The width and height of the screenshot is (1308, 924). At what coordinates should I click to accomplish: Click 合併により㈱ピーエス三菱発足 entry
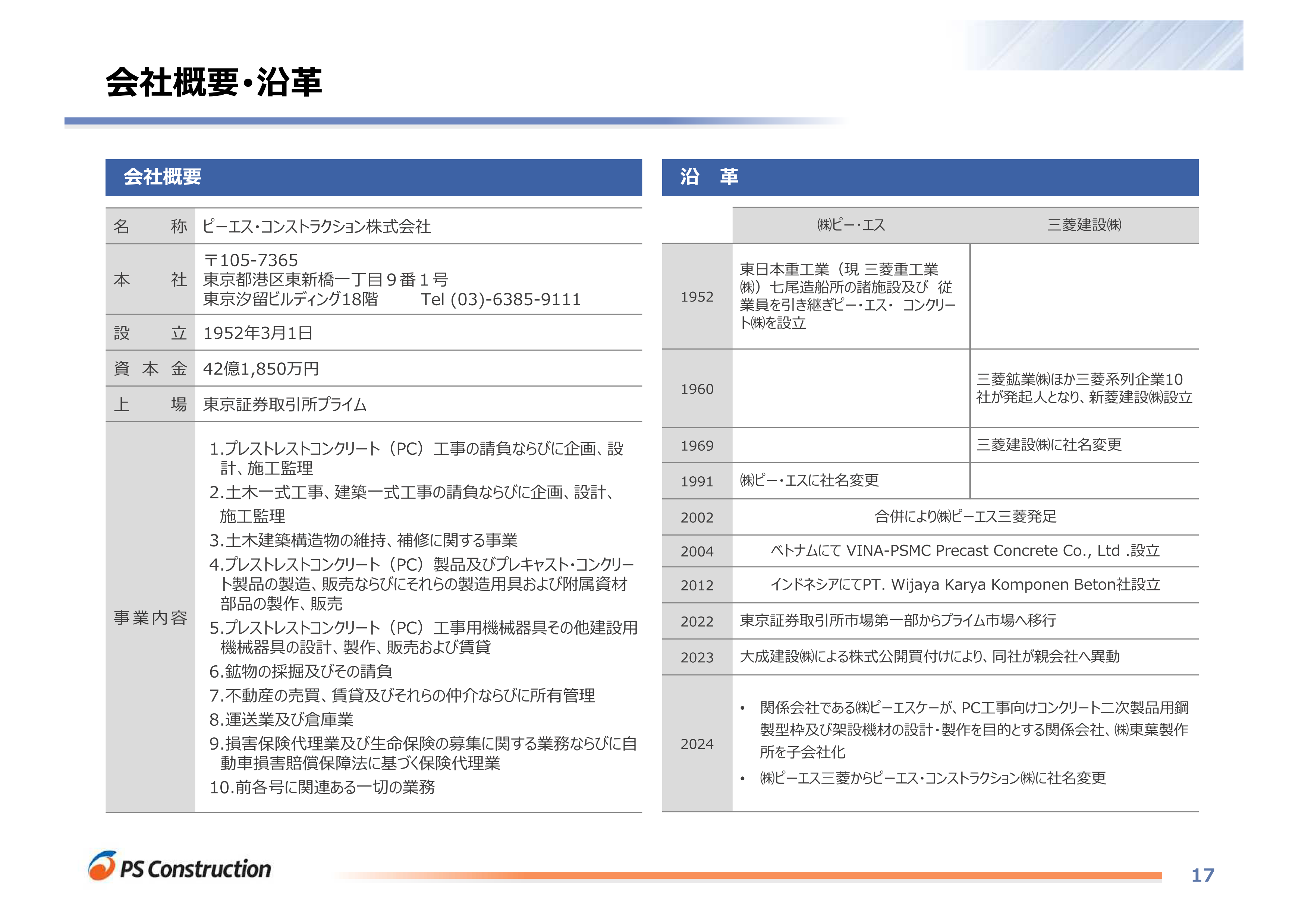tap(966, 517)
